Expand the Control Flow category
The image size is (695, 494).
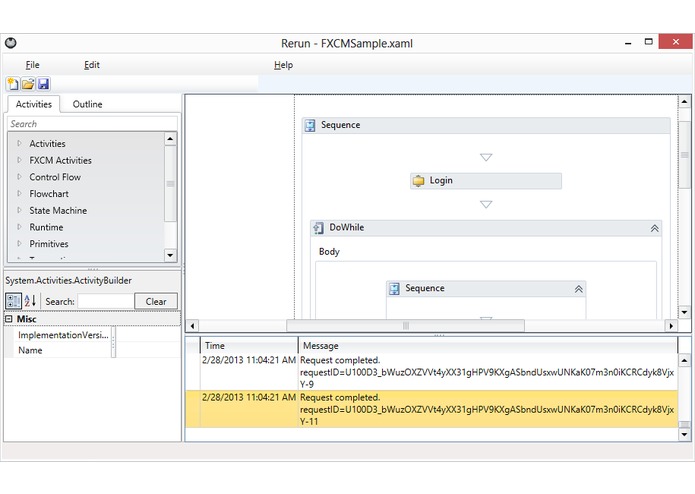tap(19, 176)
